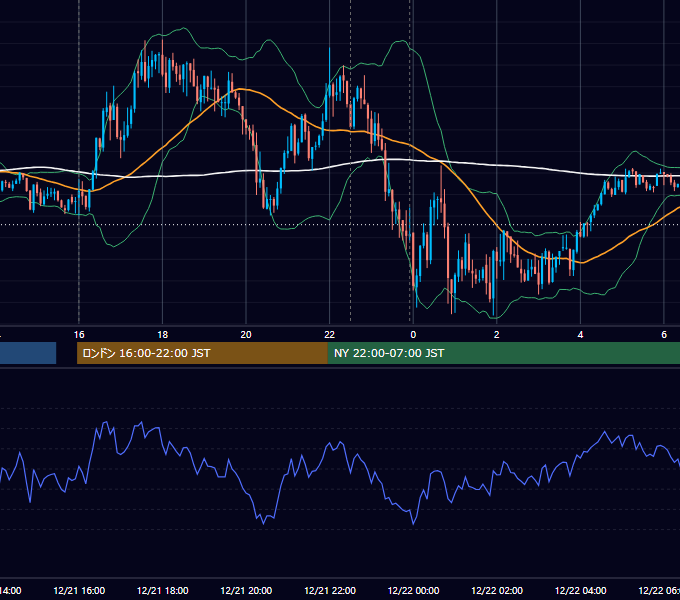Click the 12/22 04:00 date label
The image size is (680, 600).
[581, 590]
